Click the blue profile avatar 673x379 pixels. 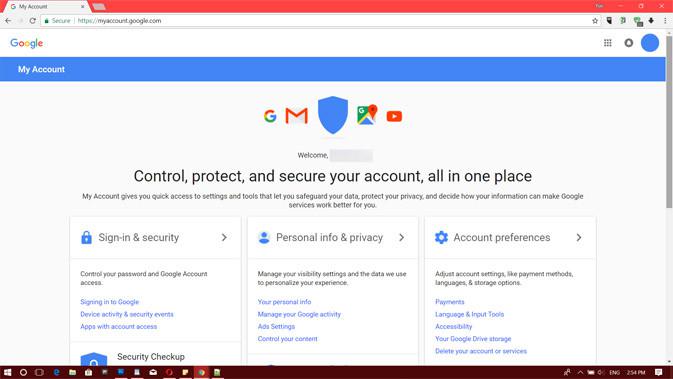point(650,43)
